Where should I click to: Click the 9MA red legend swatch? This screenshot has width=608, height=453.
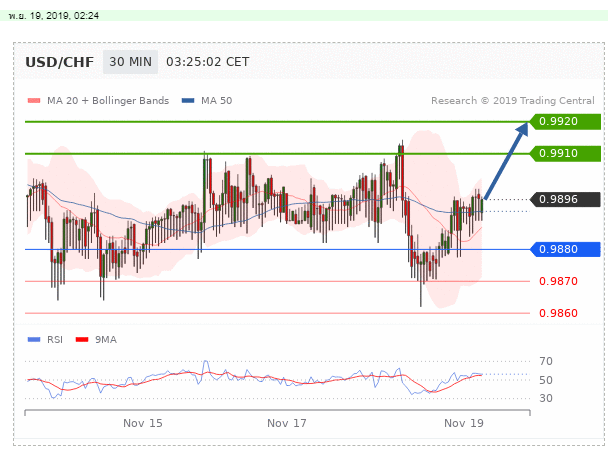(82, 340)
